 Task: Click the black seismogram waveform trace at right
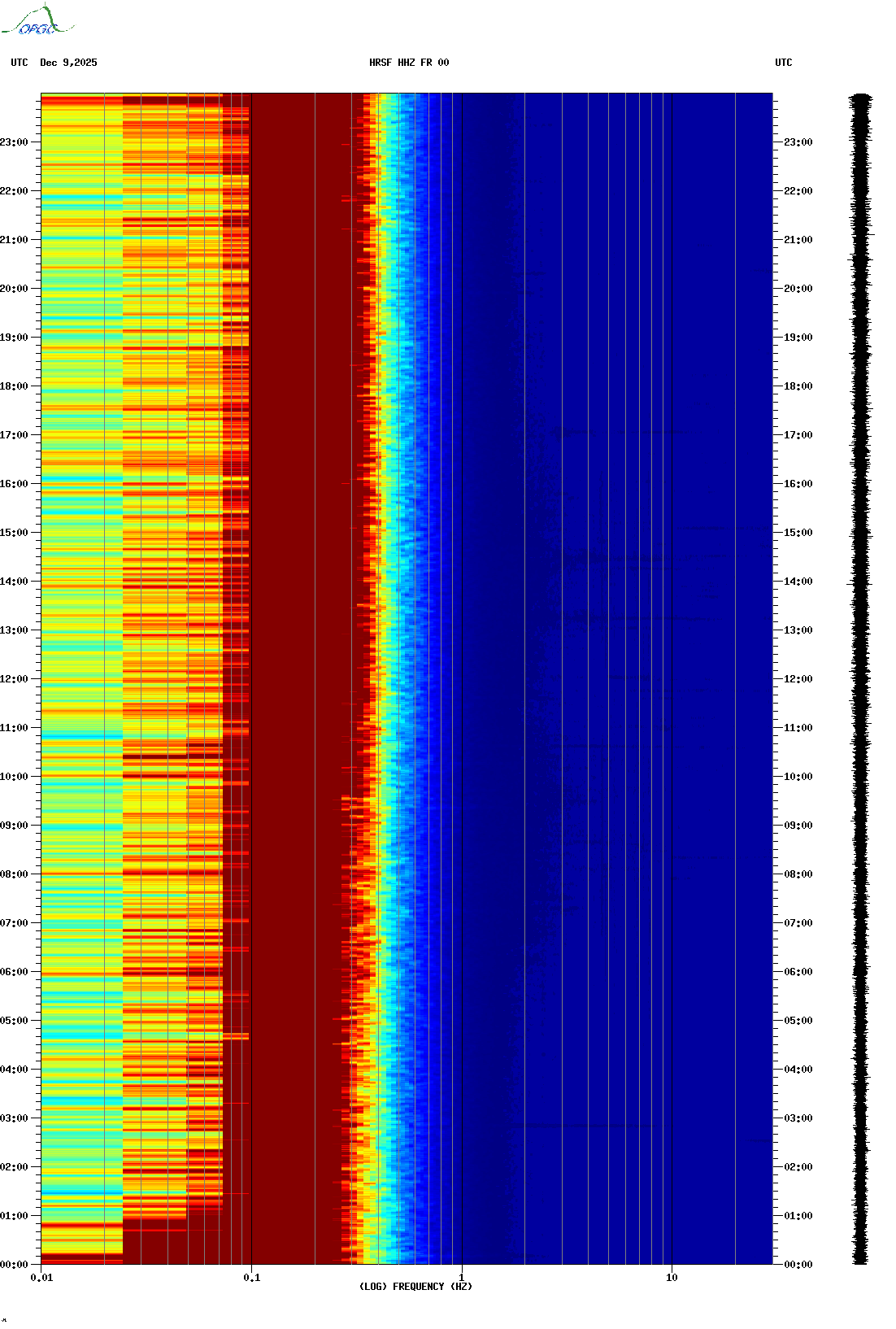tap(861, 679)
